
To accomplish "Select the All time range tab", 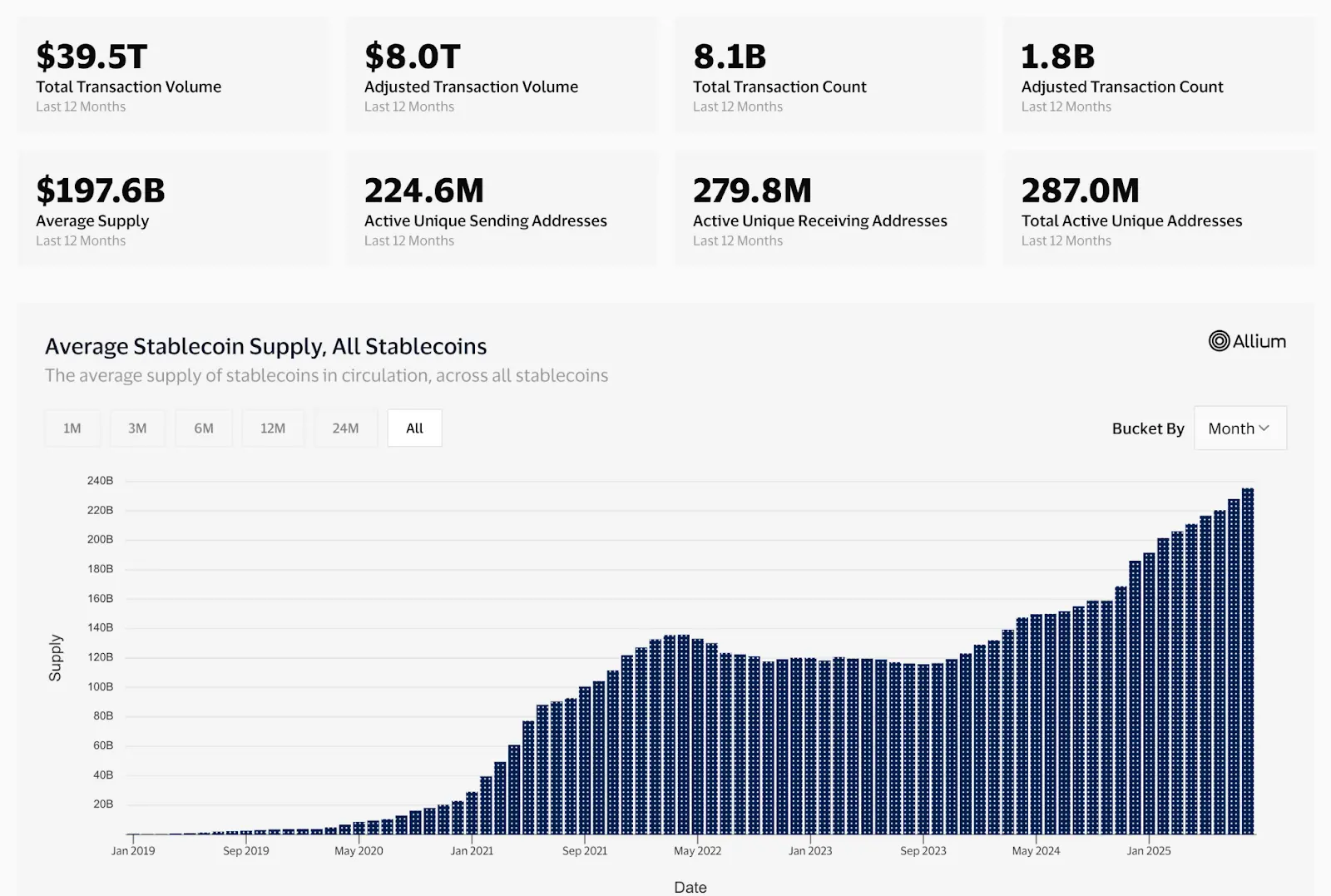I will (414, 428).
